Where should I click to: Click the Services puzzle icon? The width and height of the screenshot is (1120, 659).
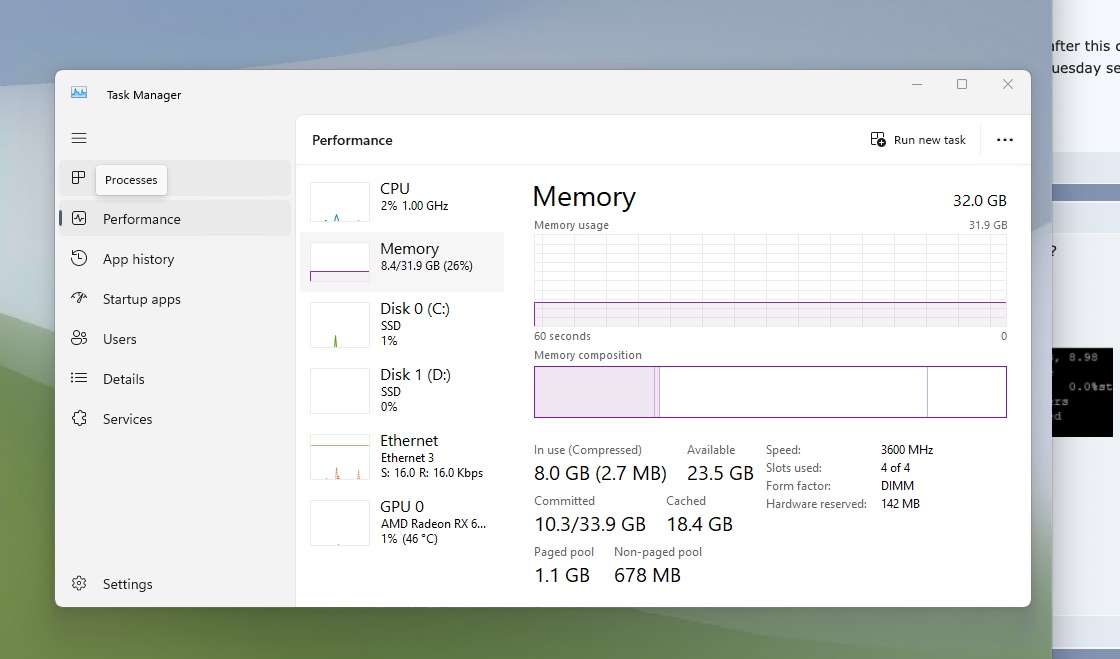point(79,418)
